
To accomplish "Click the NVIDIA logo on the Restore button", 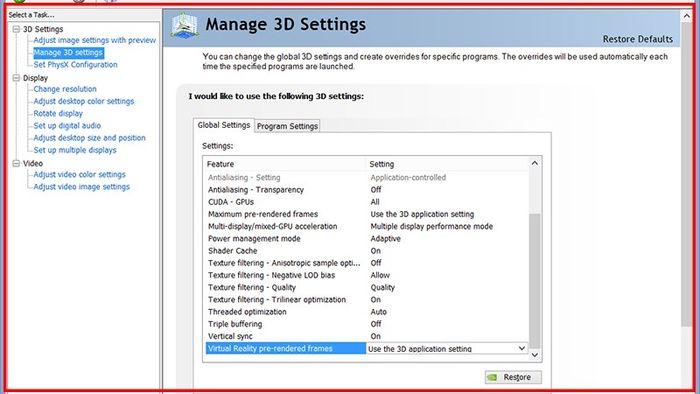I will [x=492, y=377].
